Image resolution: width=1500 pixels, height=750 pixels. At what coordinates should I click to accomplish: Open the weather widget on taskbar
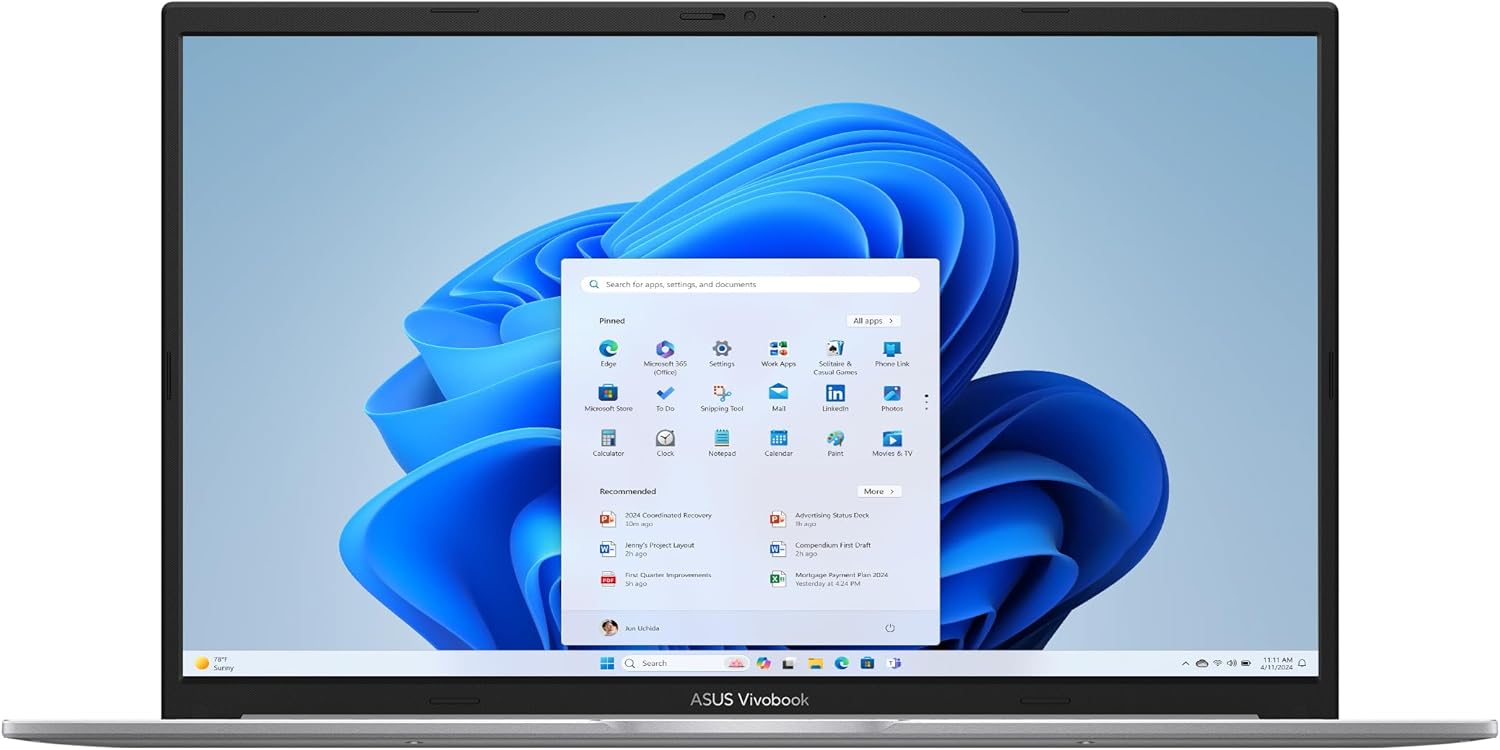click(213, 663)
